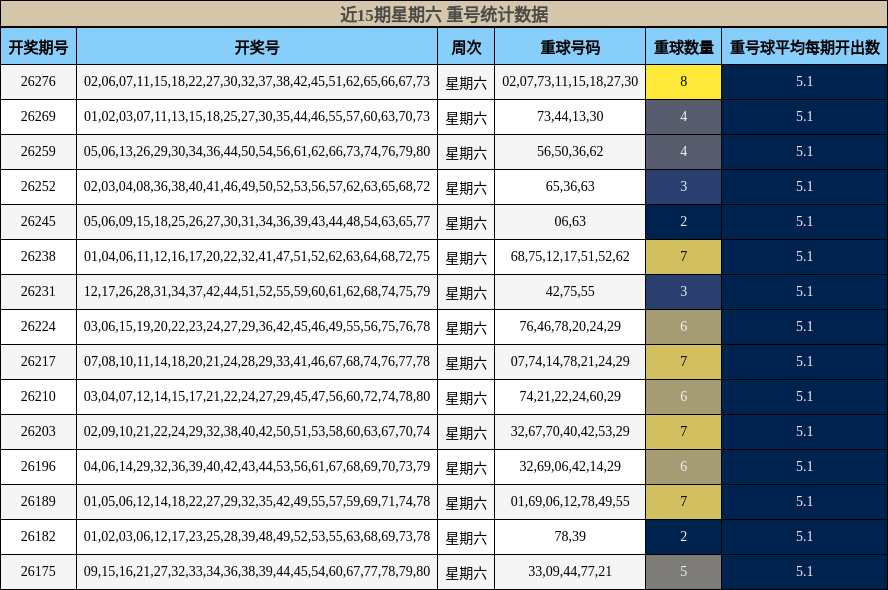Select draw period 26224
The height and width of the screenshot is (590, 888).
39,327
